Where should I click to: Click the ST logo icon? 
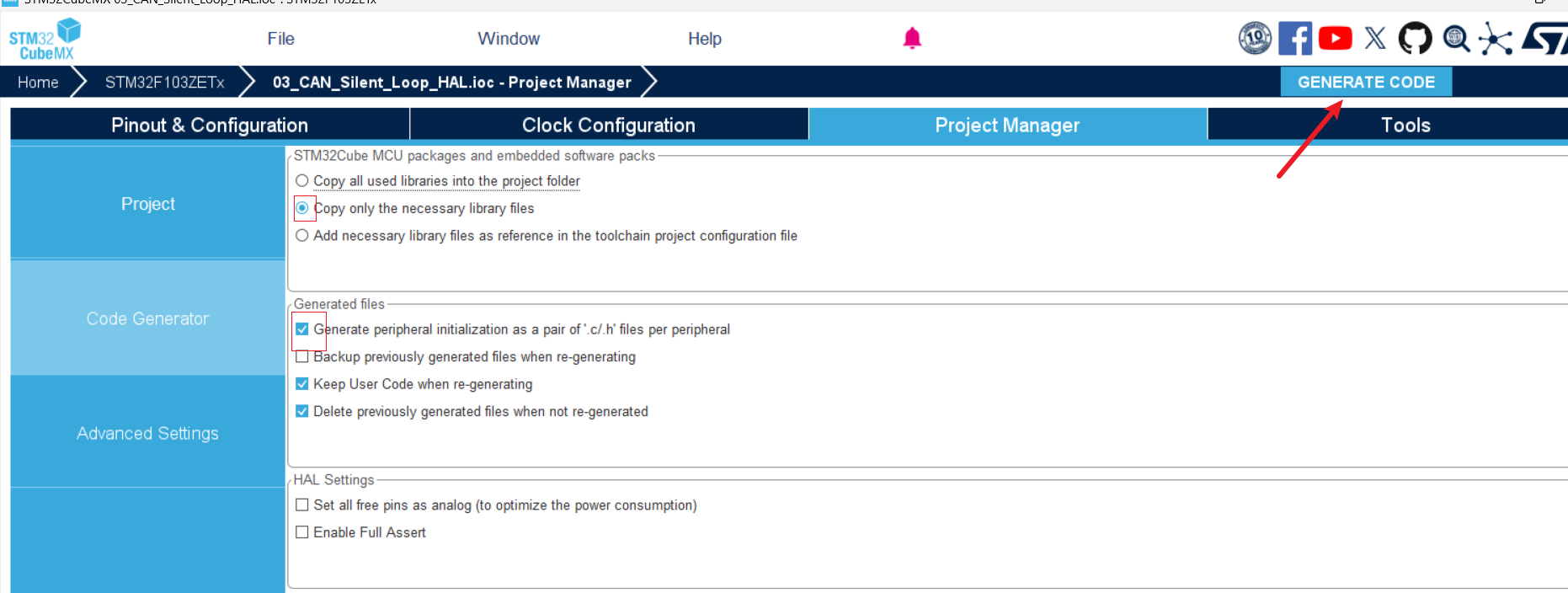coord(1545,38)
